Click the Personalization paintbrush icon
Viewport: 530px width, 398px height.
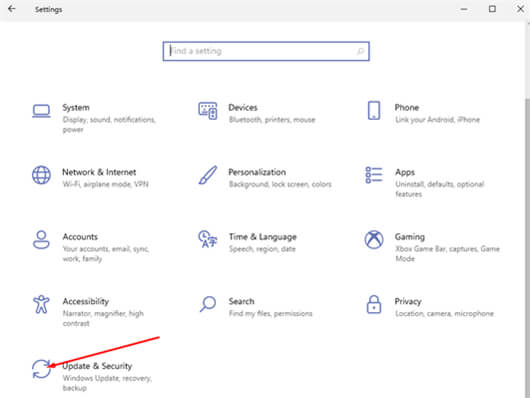click(x=208, y=175)
